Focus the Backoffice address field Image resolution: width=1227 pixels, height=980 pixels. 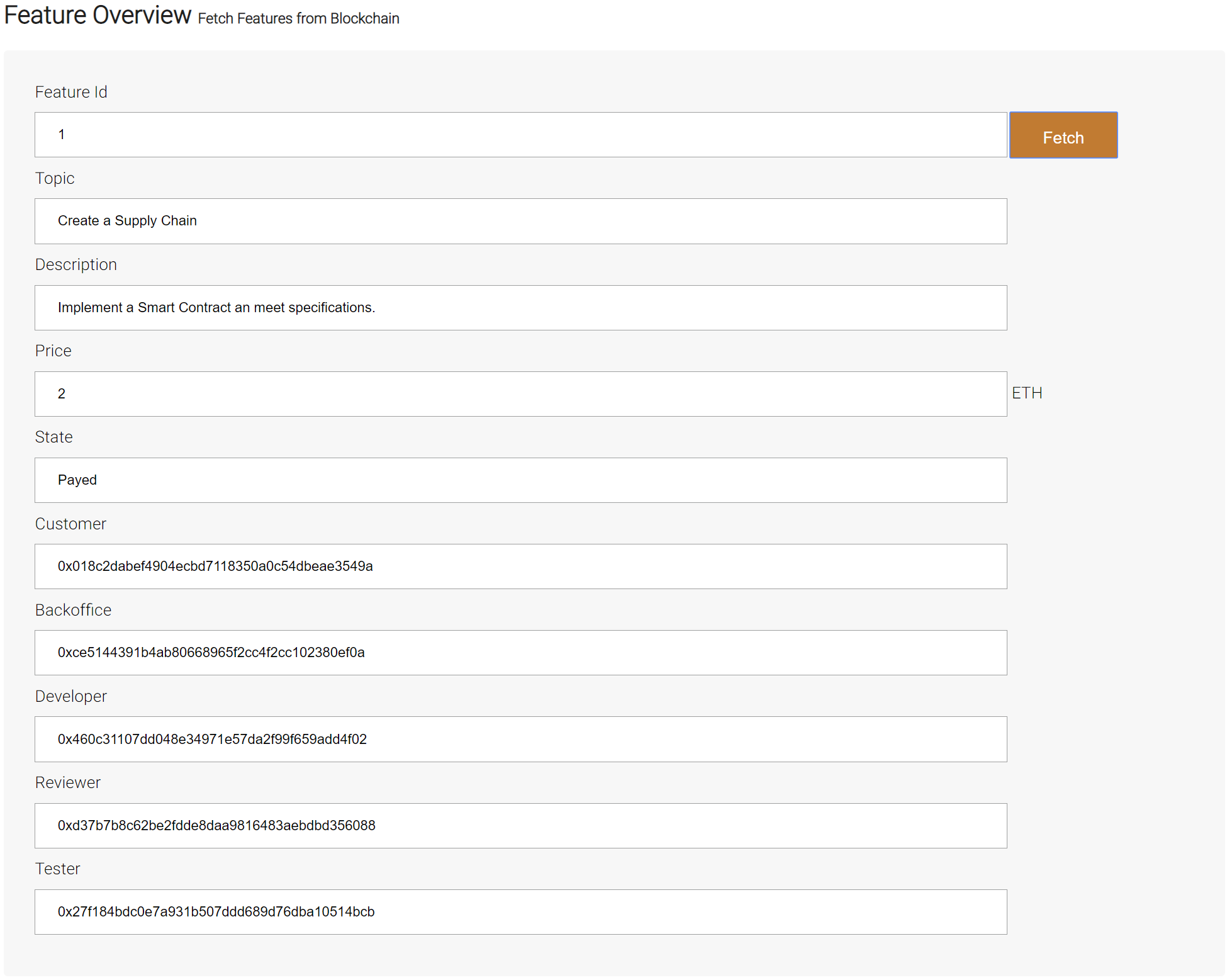(x=520, y=653)
